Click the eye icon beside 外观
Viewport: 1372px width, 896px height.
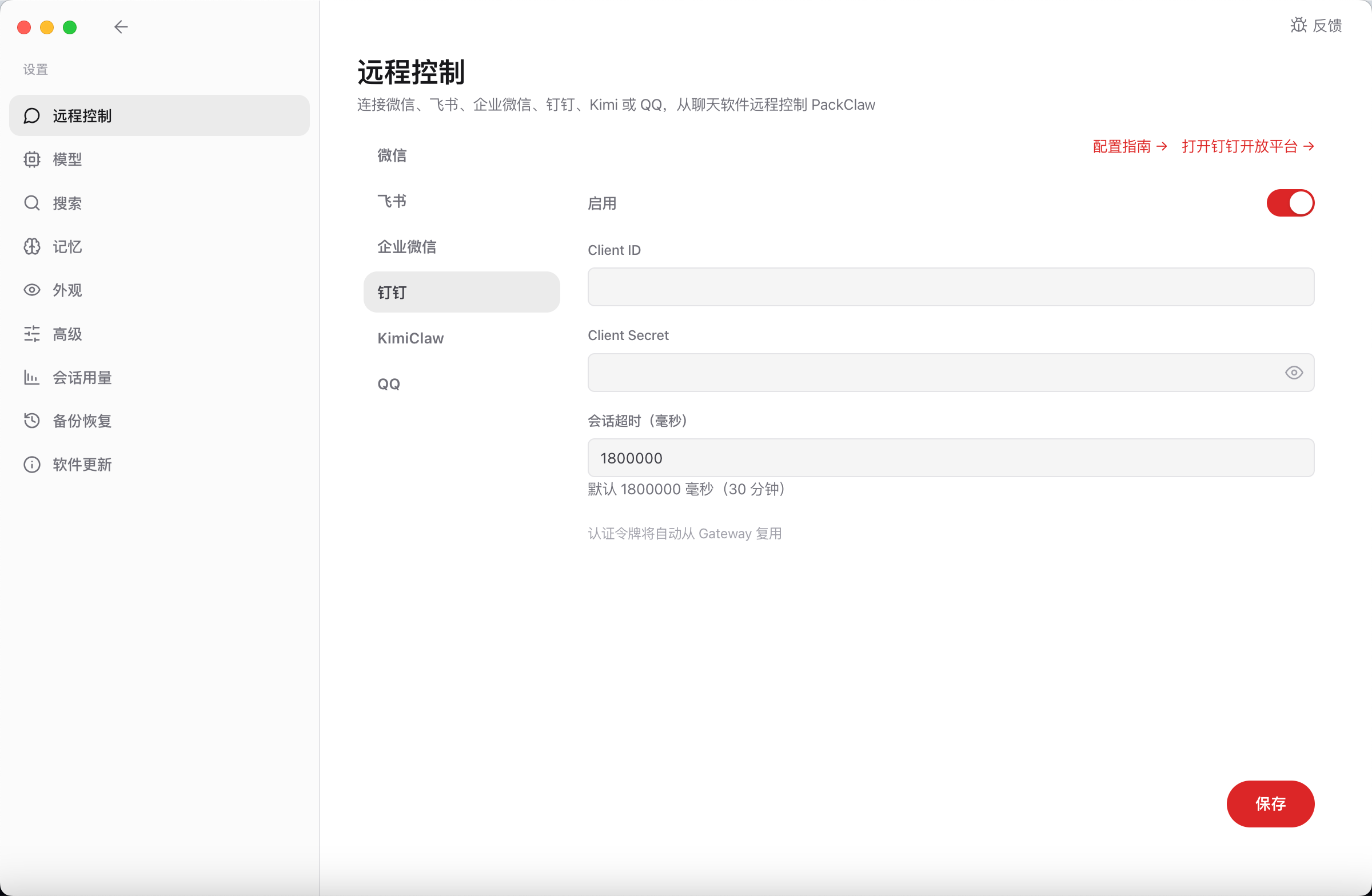(31, 290)
